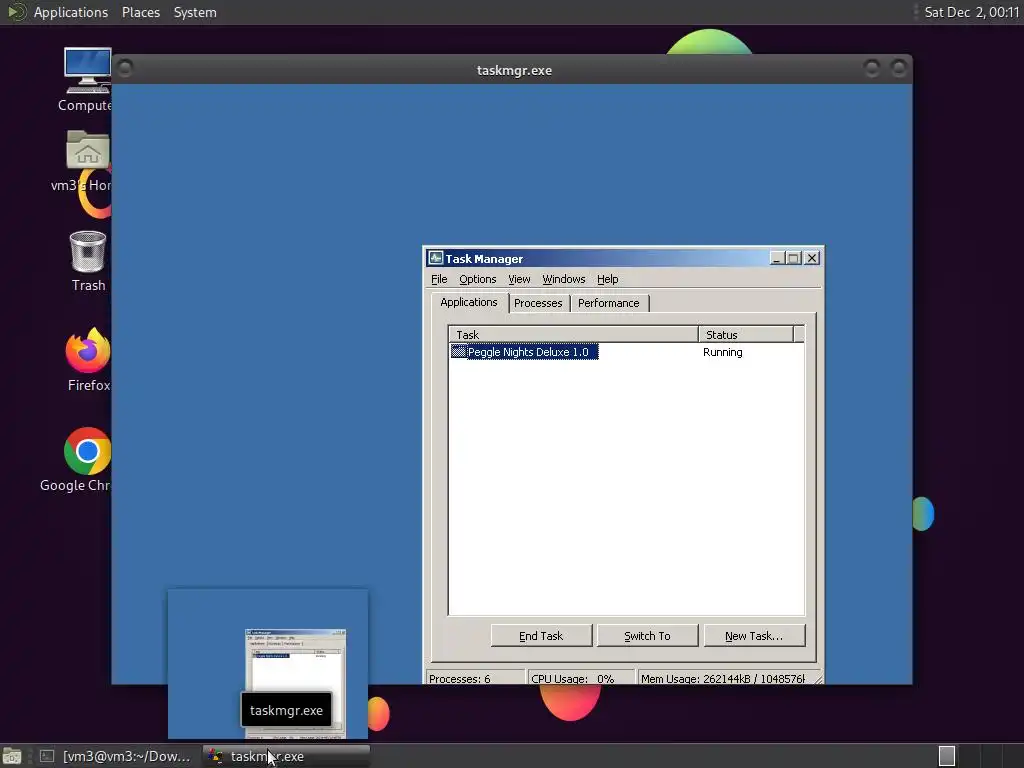The image size is (1024, 768).
Task: Click the taskmgr.exe taskbar button
Action: click(x=286, y=756)
